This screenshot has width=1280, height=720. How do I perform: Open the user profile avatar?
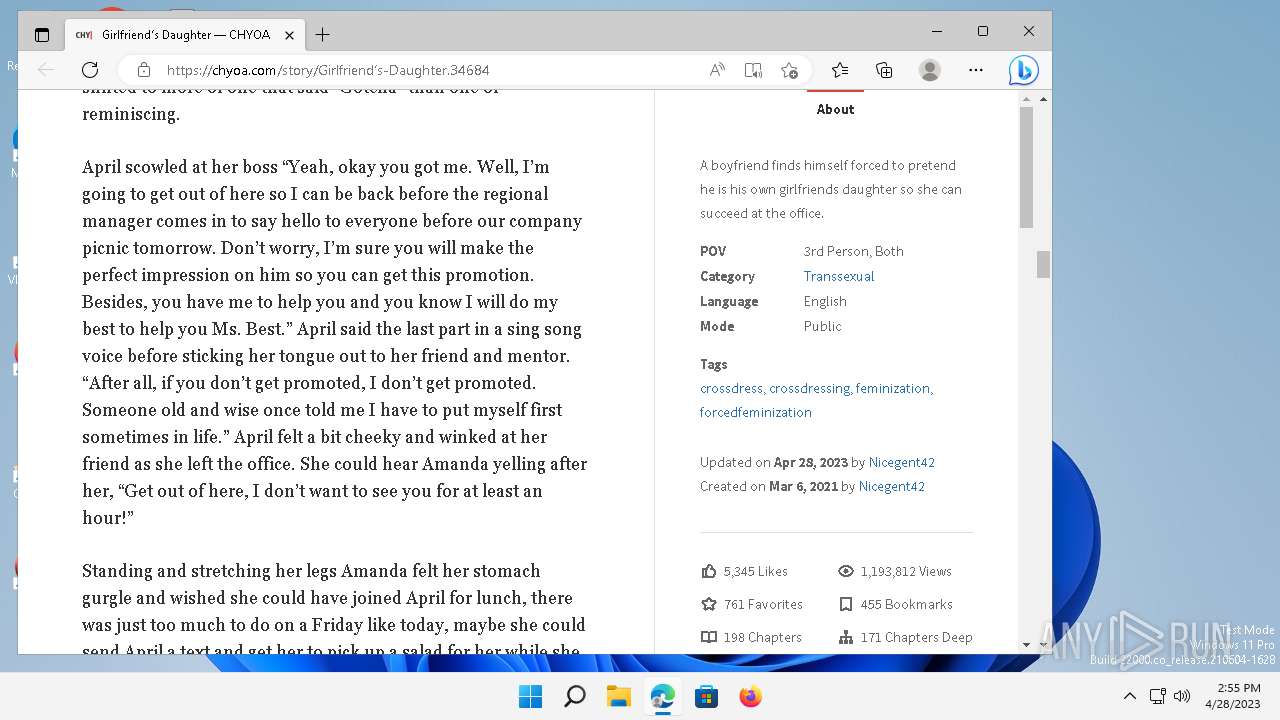pyautogui.click(x=930, y=70)
